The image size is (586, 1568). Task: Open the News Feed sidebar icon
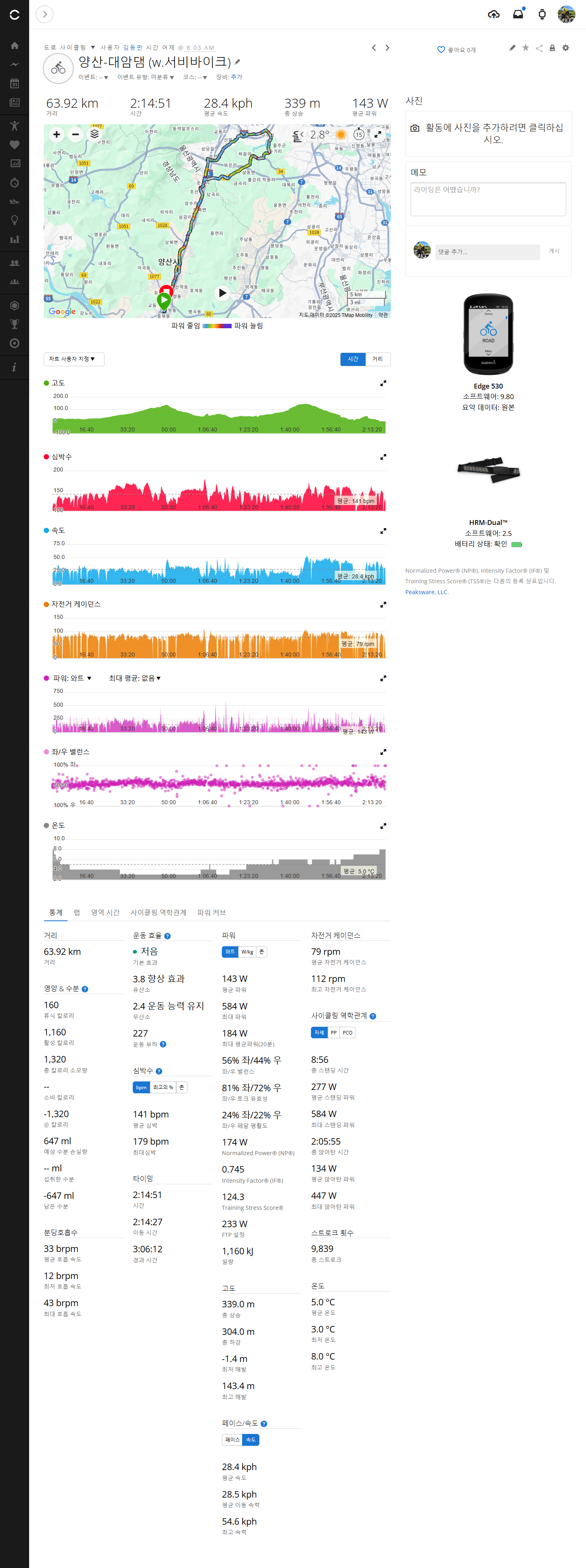pyautogui.click(x=15, y=102)
